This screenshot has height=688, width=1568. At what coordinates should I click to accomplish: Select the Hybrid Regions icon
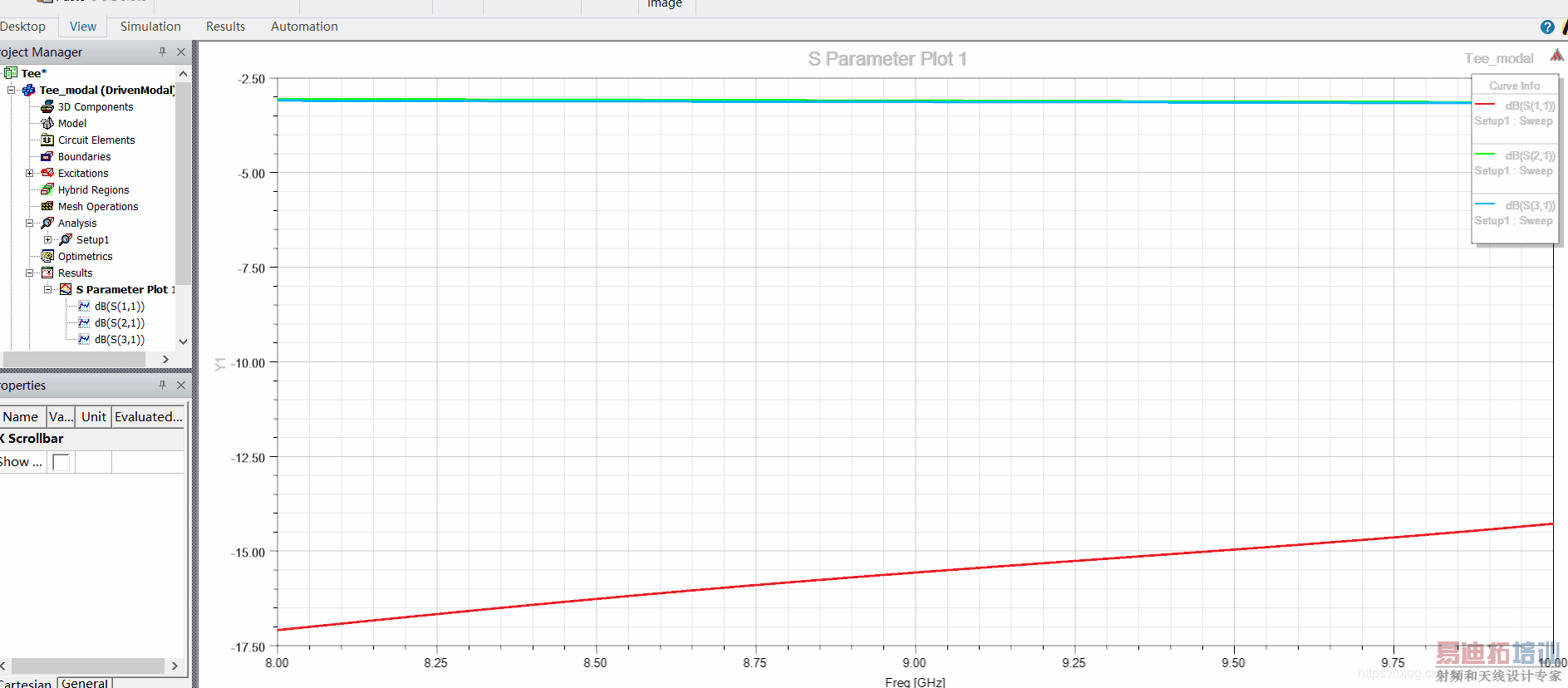47,189
